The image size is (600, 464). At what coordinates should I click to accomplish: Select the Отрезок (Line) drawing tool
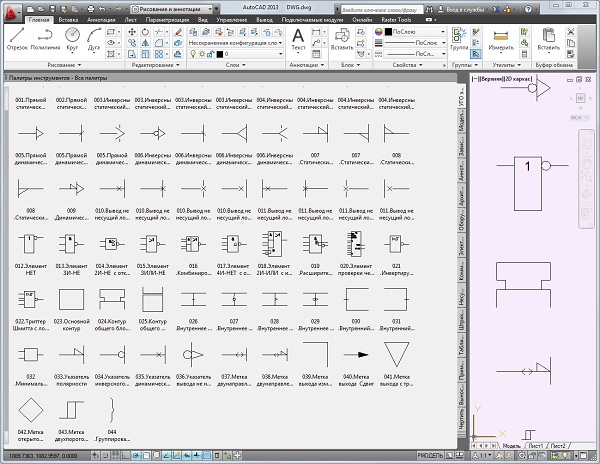point(15,37)
